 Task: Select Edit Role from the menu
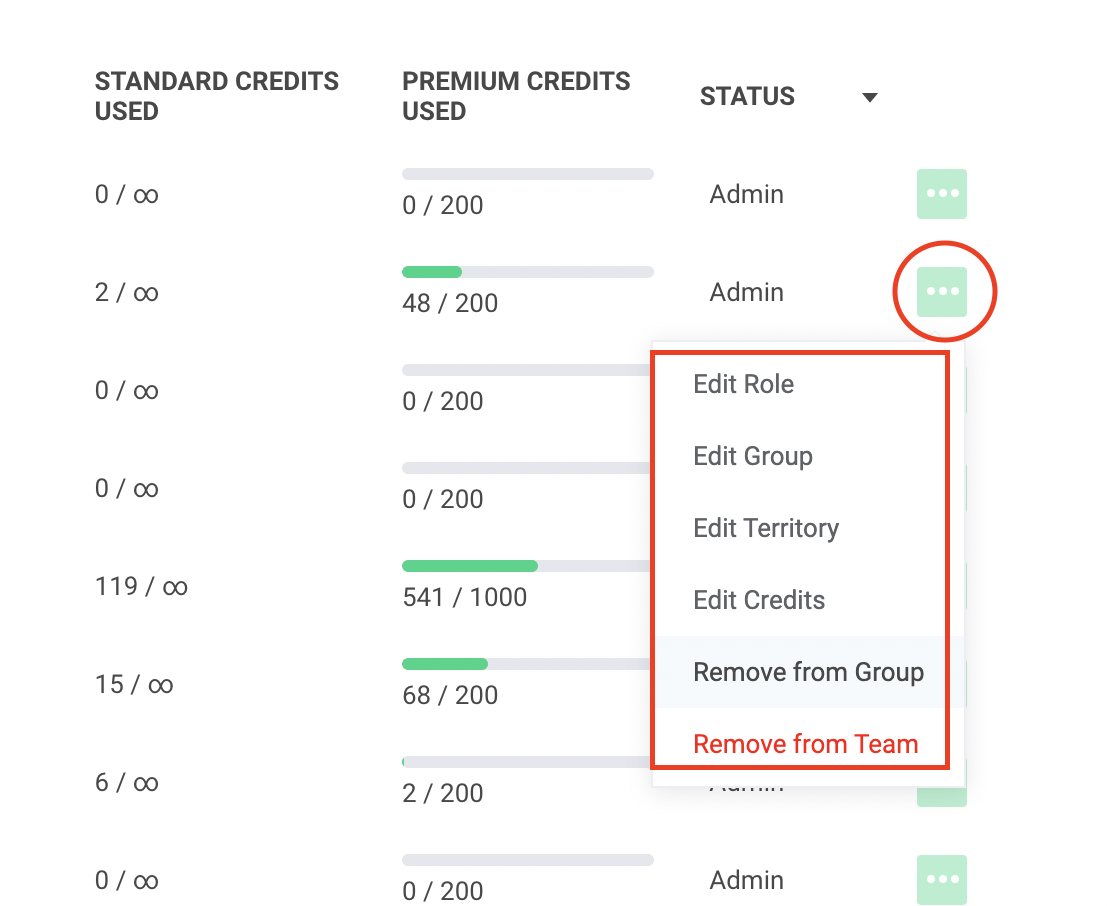[x=743, y=384]
